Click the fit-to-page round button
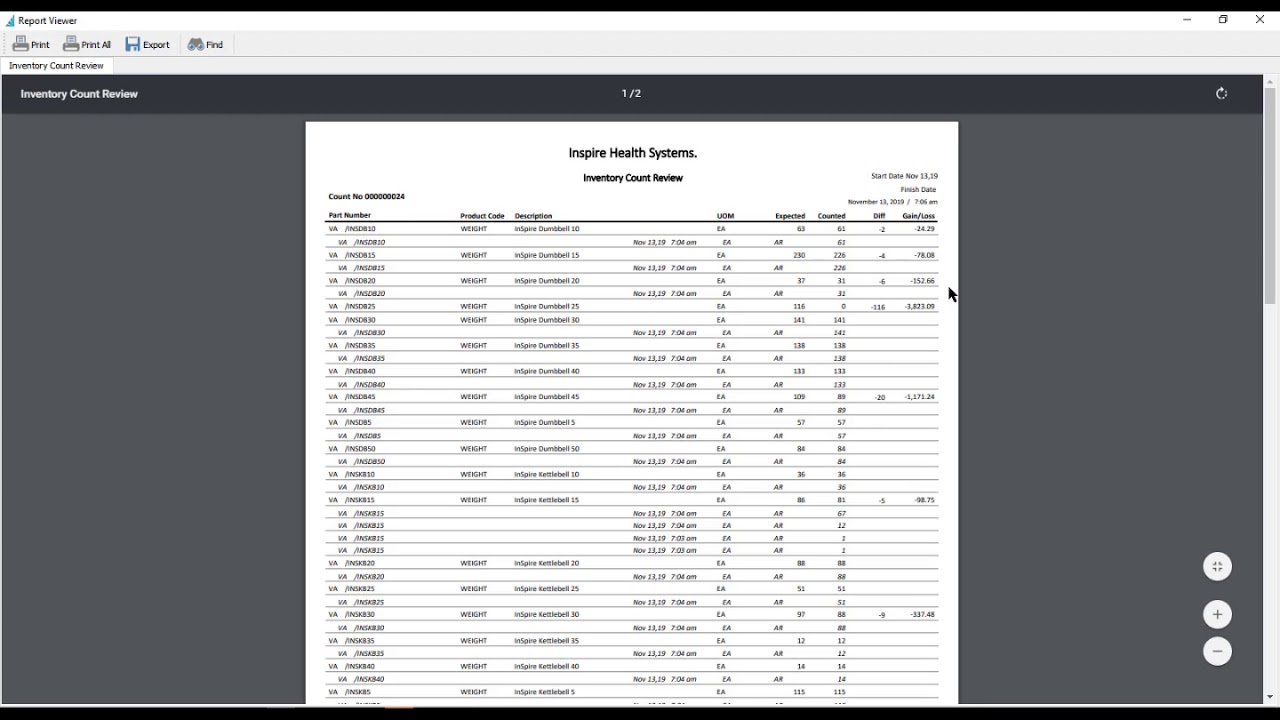This screenshot has height=720, width=1280. (1217, 566)
